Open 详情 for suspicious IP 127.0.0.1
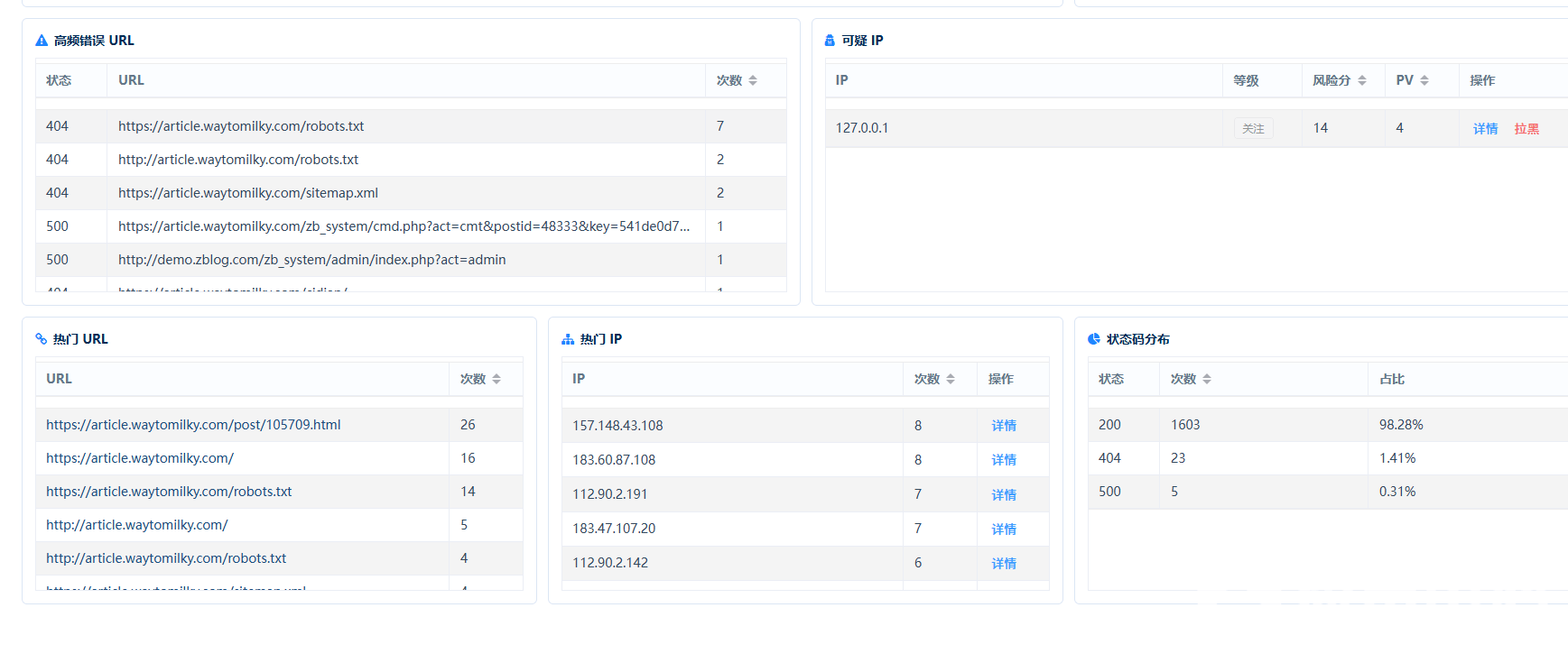Image resolution: width=1568 pixels, height=663 pixels. [1485, 128]
